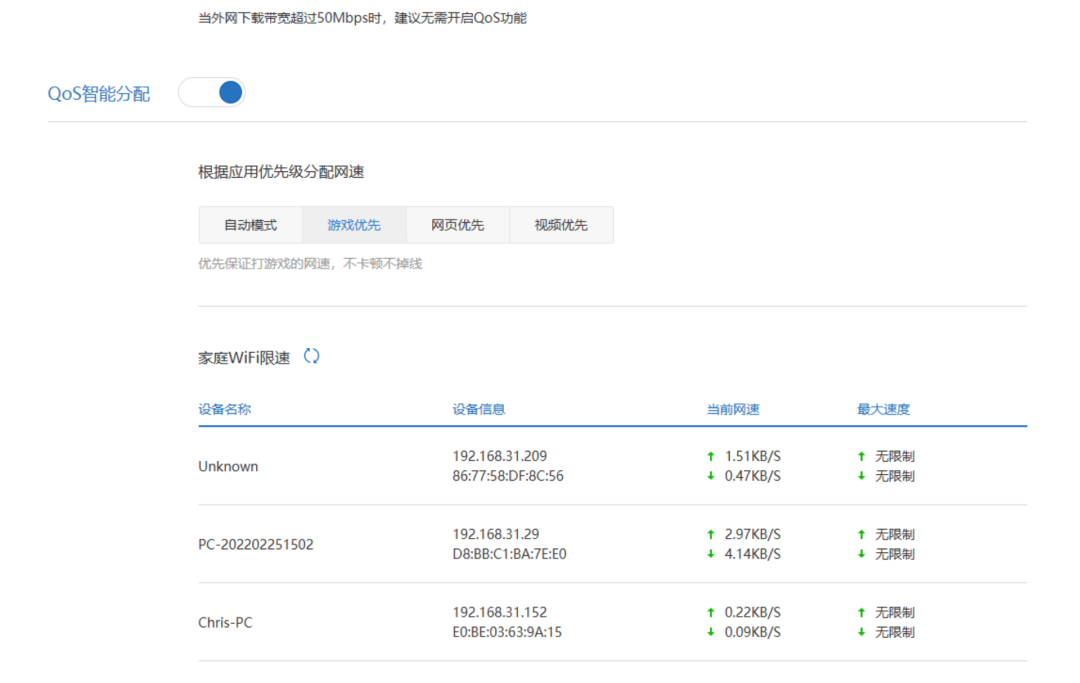Click Unknown device's download 无限制 limit
This screenshot has width=1080, height=683.
pyautogui.click(x=895, y=476)
